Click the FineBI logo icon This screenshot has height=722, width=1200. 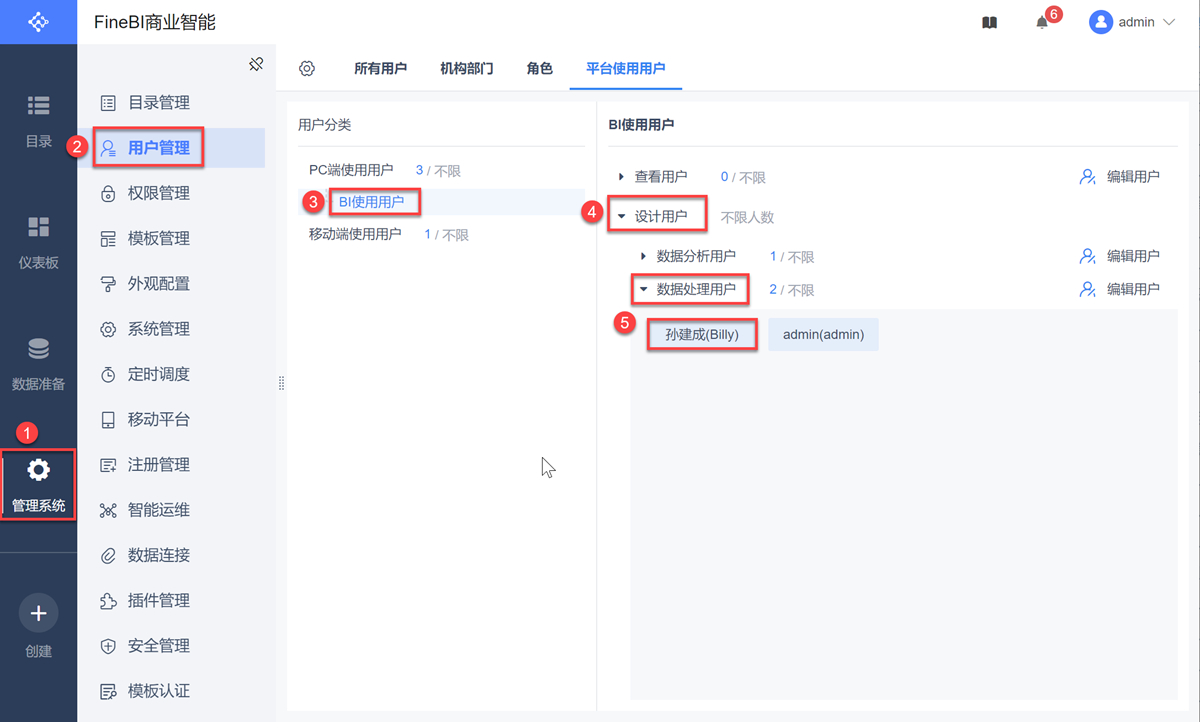pyautogui.click(x=38, y=22)
